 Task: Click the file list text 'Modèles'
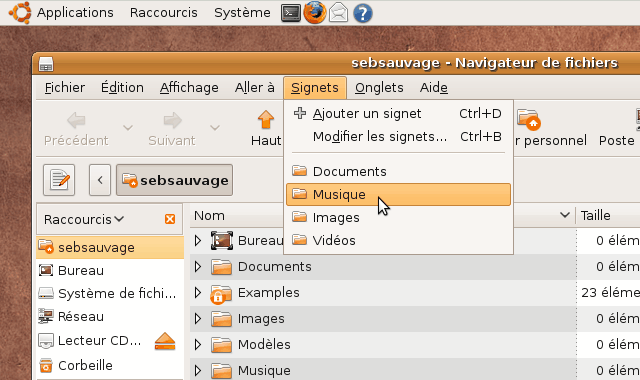point(264,344)
